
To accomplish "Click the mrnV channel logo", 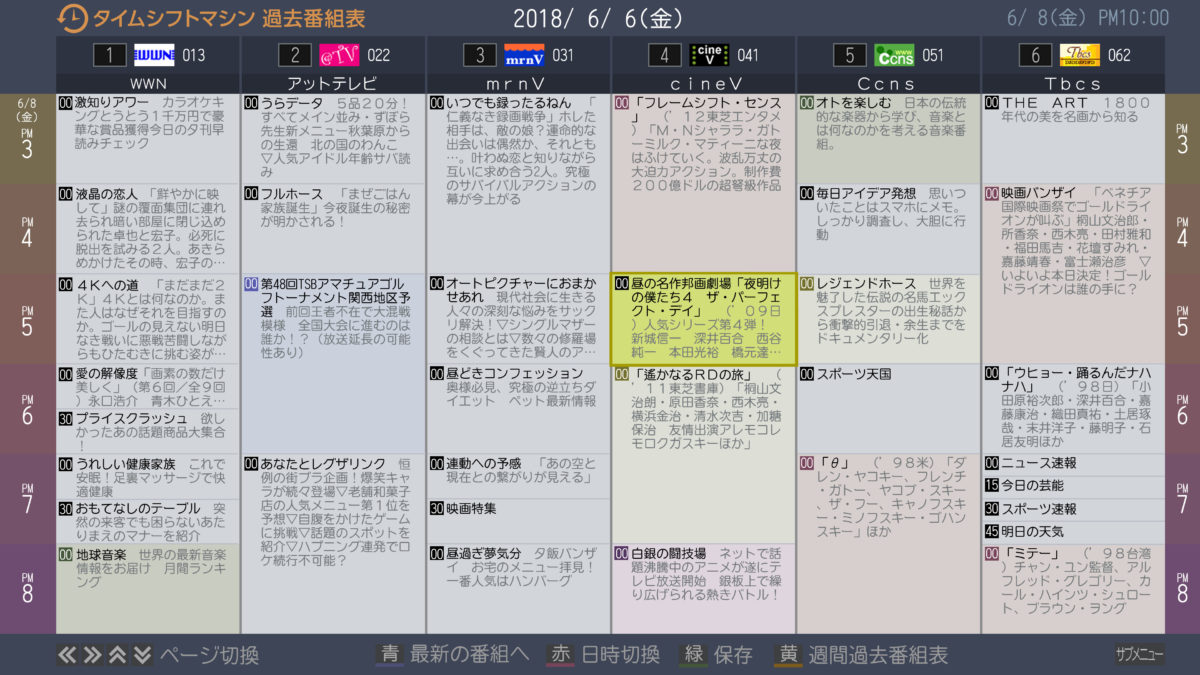I will [x=524, y=55].
